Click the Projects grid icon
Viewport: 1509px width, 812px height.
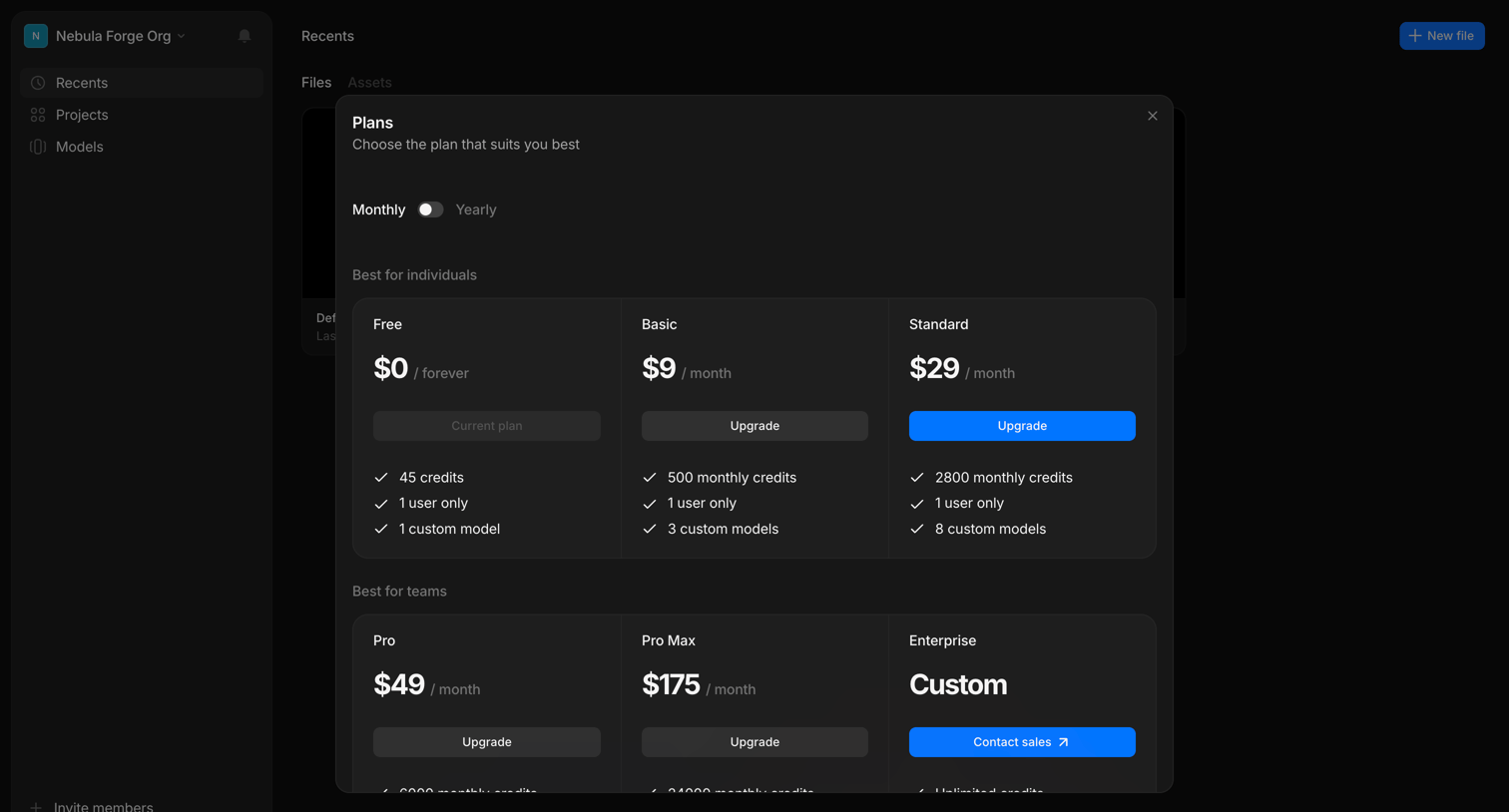[38, 115]
